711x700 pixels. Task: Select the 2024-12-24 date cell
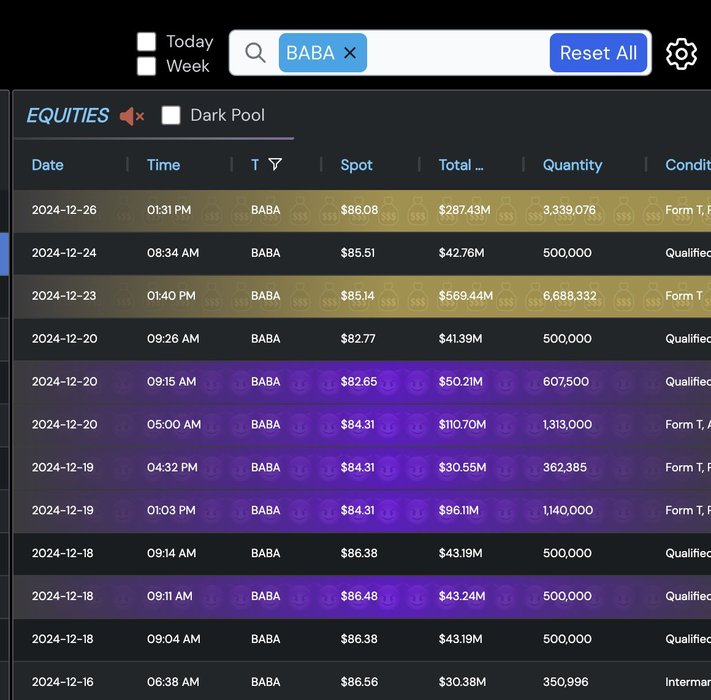[64, 253]
